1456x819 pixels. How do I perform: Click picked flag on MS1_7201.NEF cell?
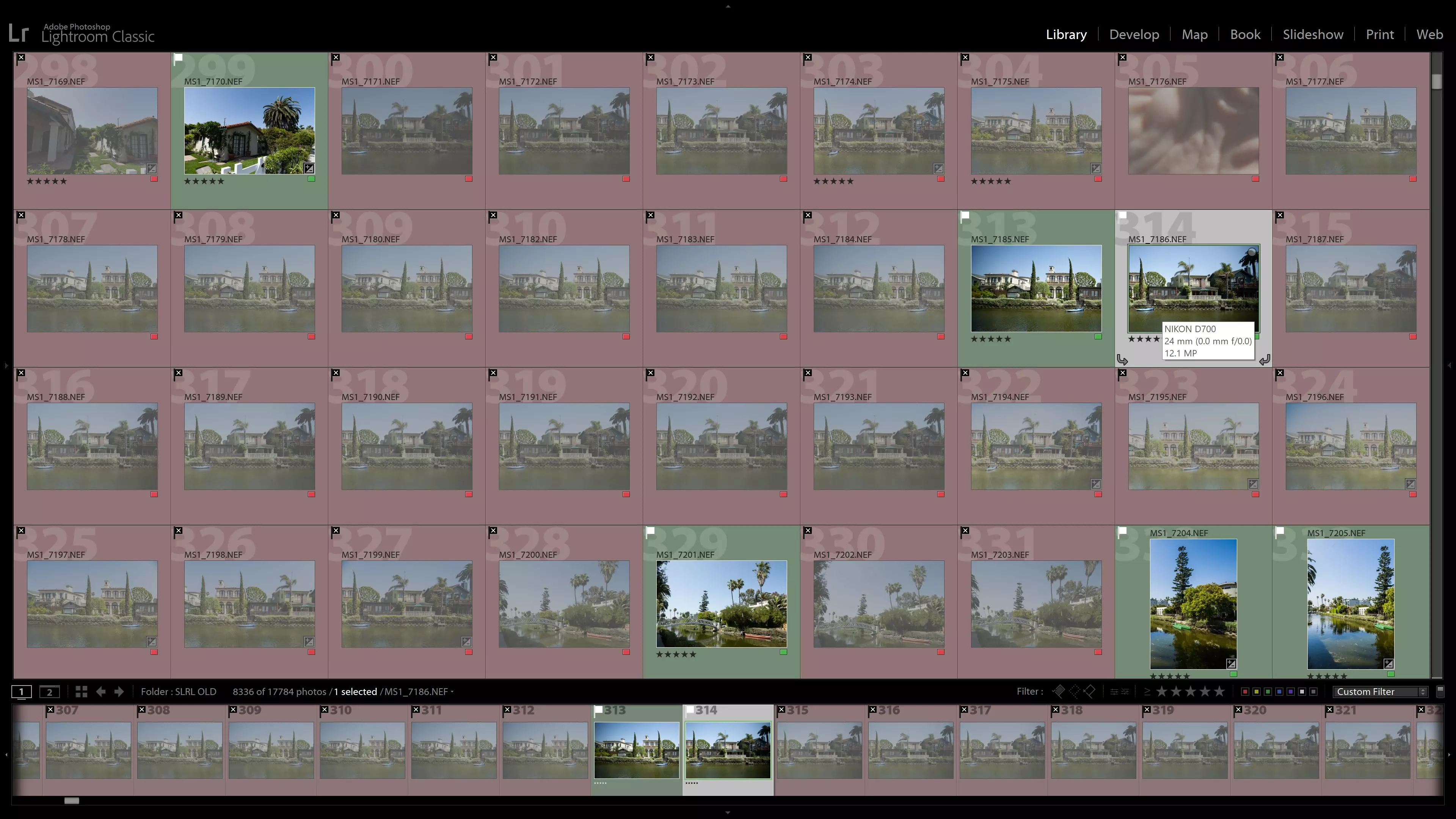point(650,531)
